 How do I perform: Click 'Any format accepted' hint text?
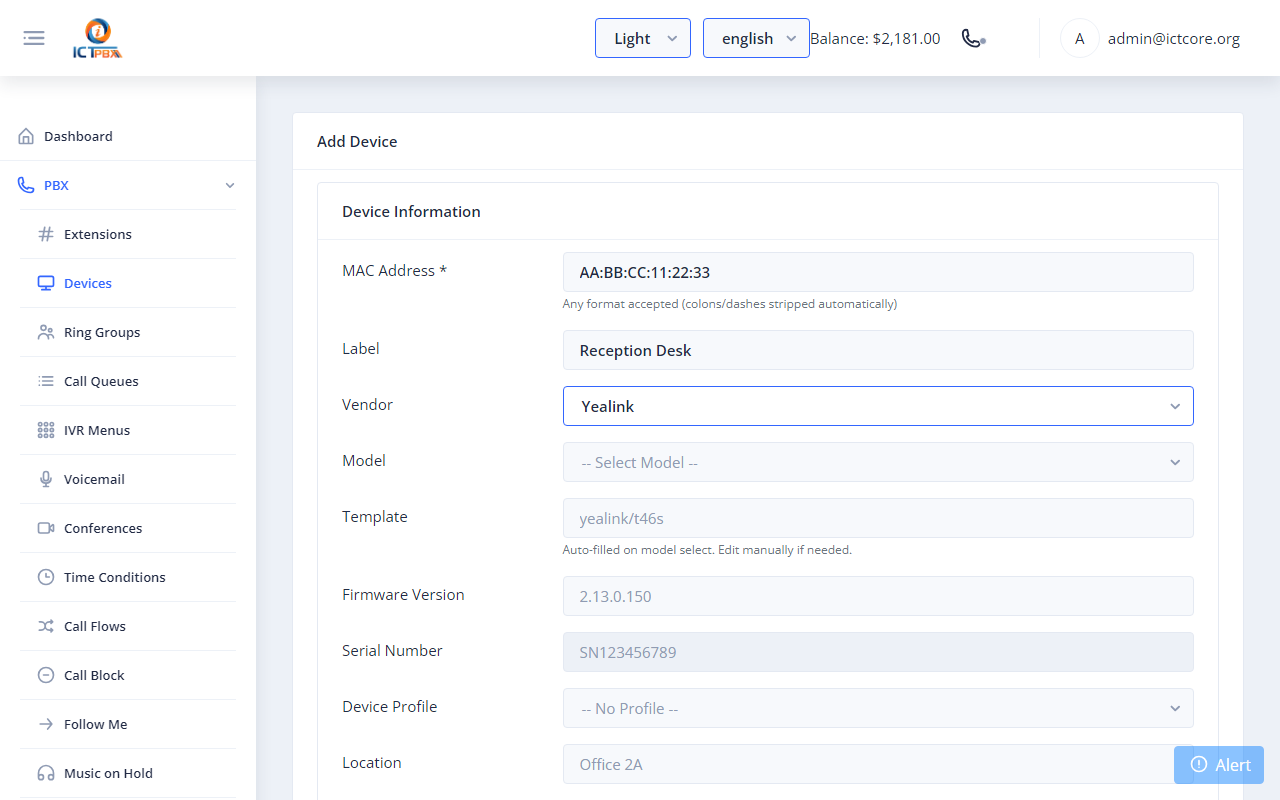pyautogui.click(x=730, y=304)
